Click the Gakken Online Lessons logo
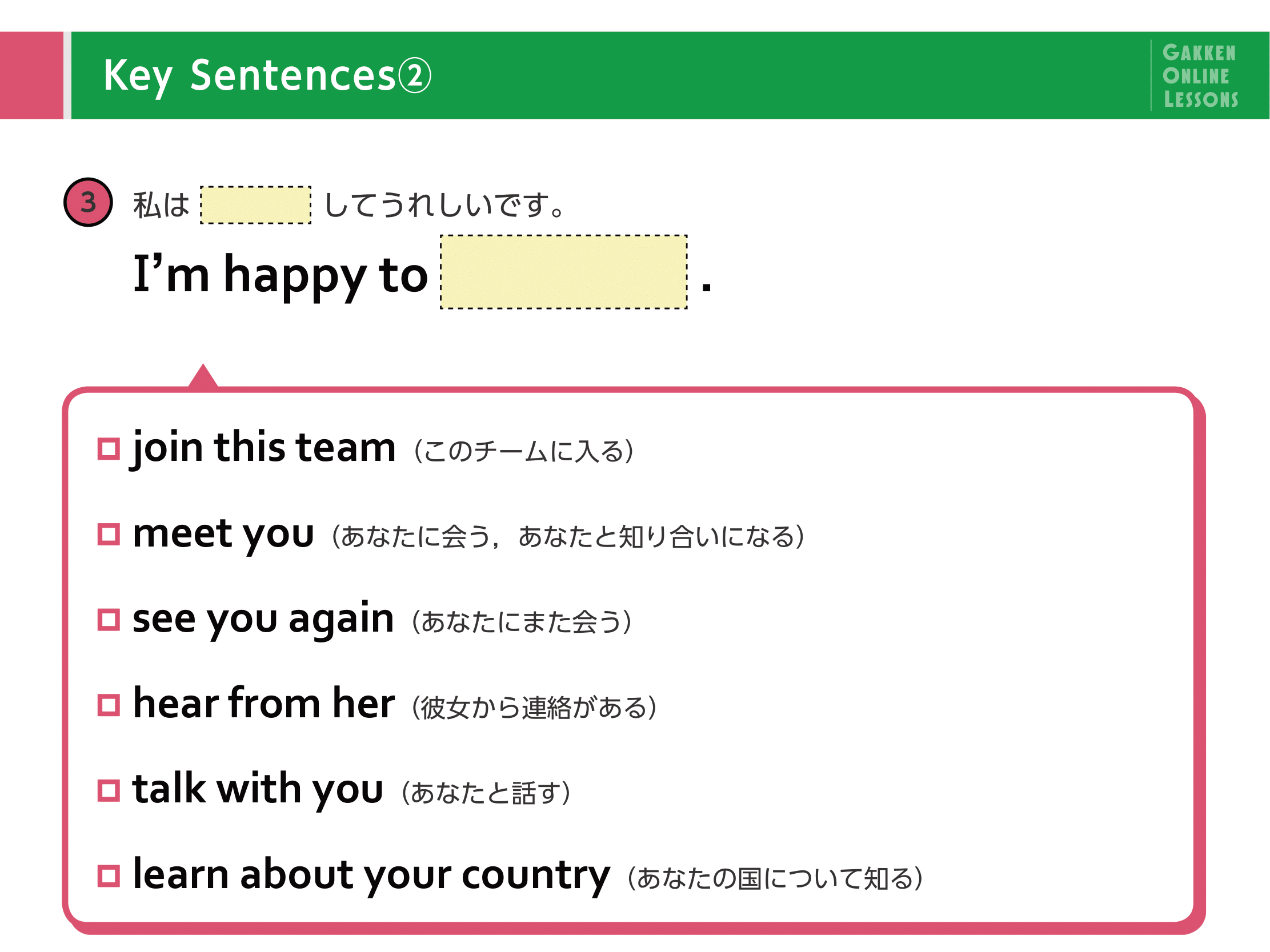Screen dimensions: 1270x952 (1200, 76)
